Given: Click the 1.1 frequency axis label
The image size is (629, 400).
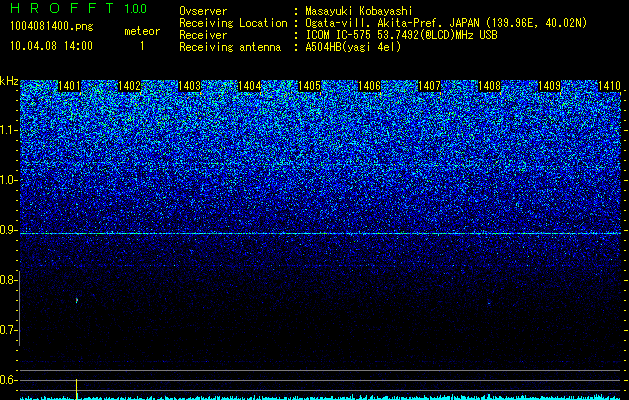Looking at the screenshot, I should (x=8, y=130).
